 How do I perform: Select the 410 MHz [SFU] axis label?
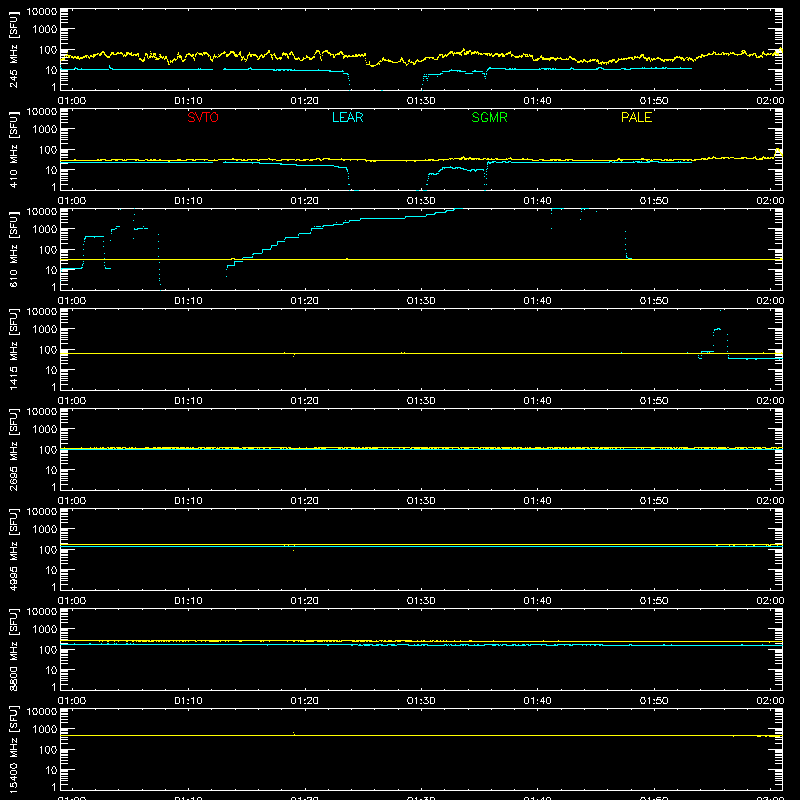(x=13, y=149)
